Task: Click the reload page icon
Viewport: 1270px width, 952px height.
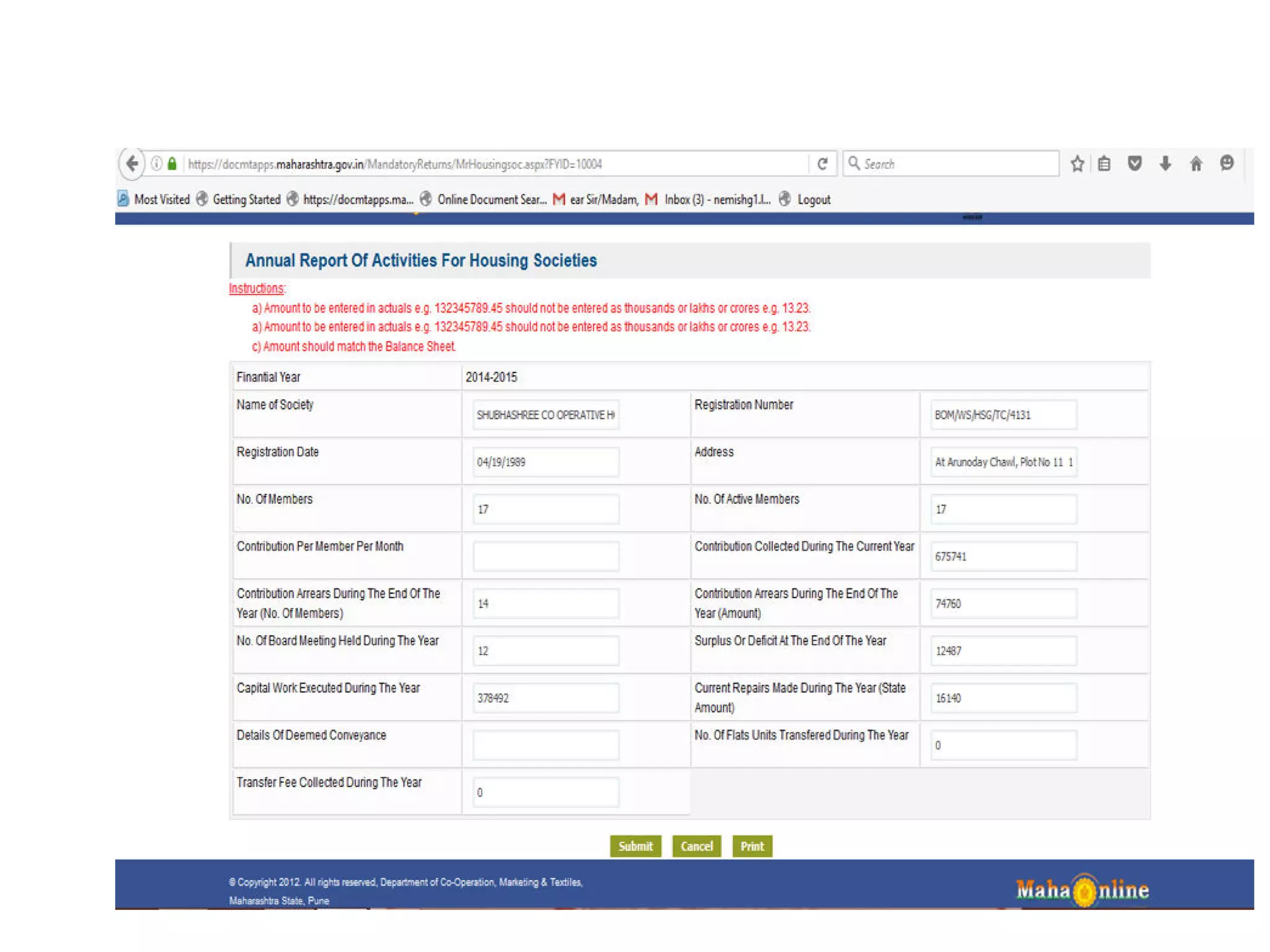Action: click(822, 164)
